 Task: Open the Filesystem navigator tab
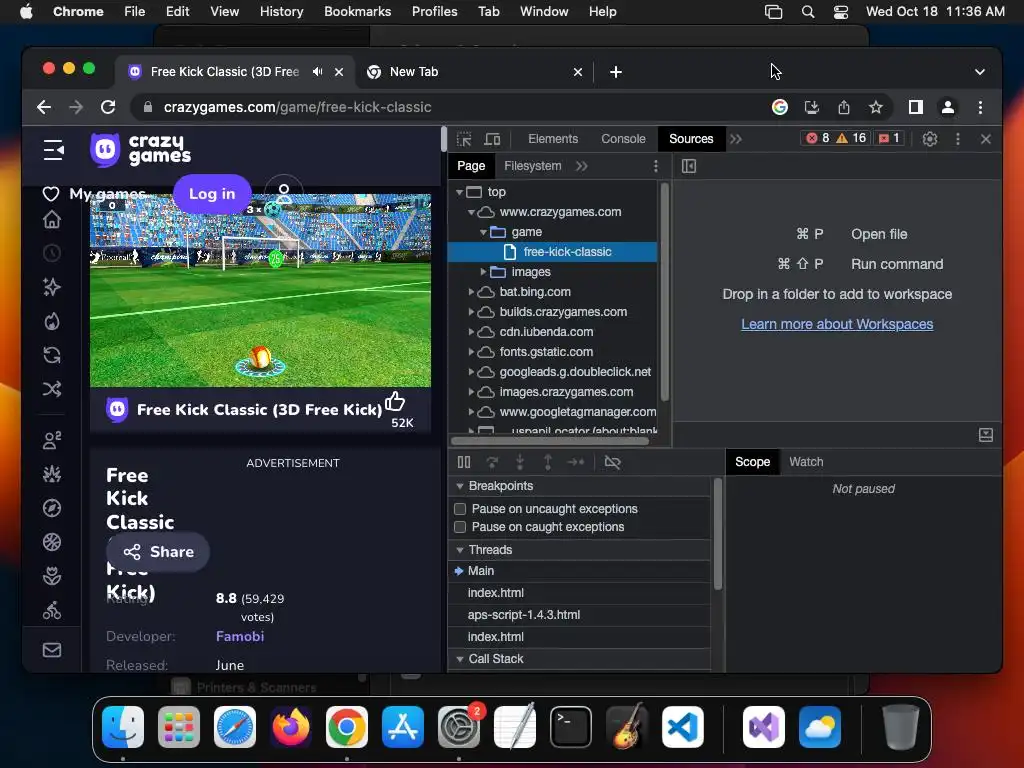(532, 166)
